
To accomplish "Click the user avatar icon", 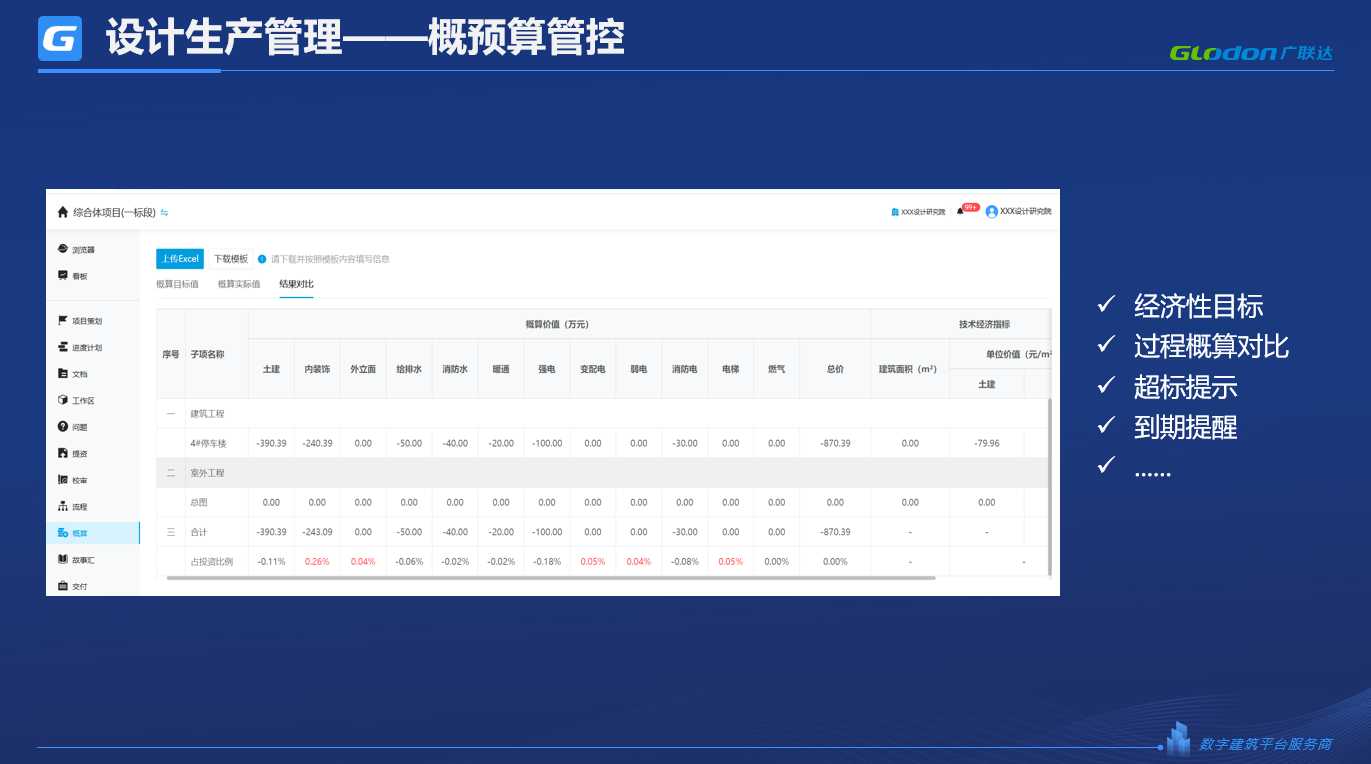I will [x=992, y=212].
